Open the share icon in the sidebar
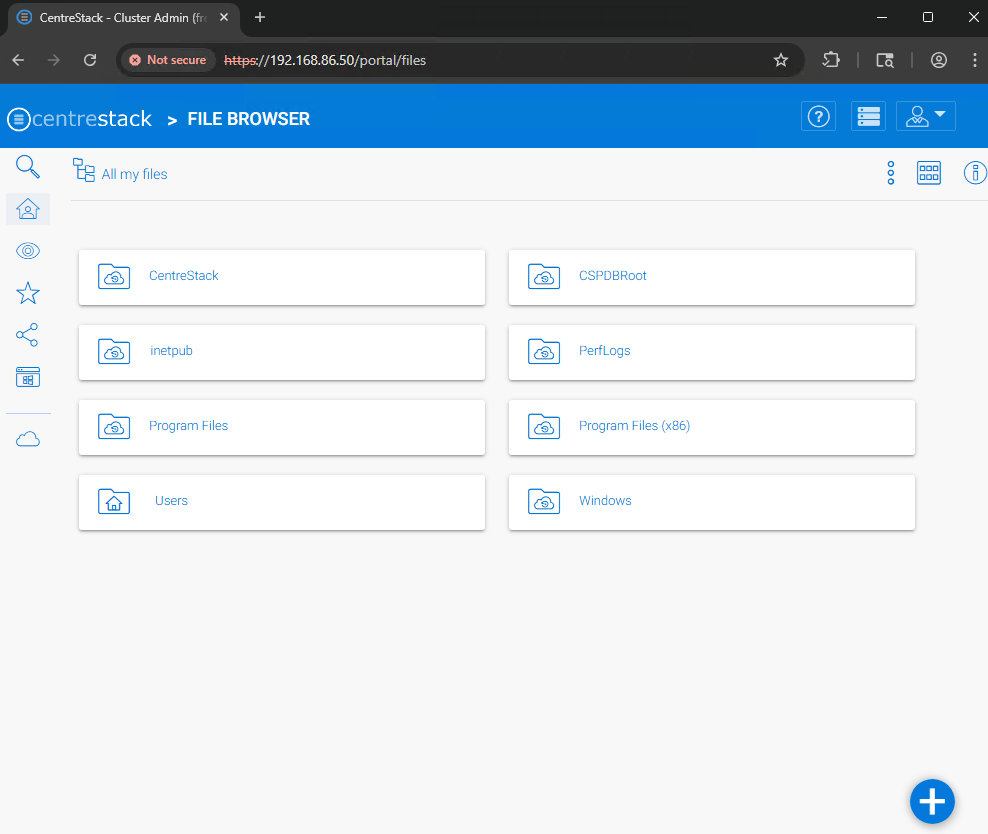The width and height of the screenshot is (988, 834). tap(27, 335)
